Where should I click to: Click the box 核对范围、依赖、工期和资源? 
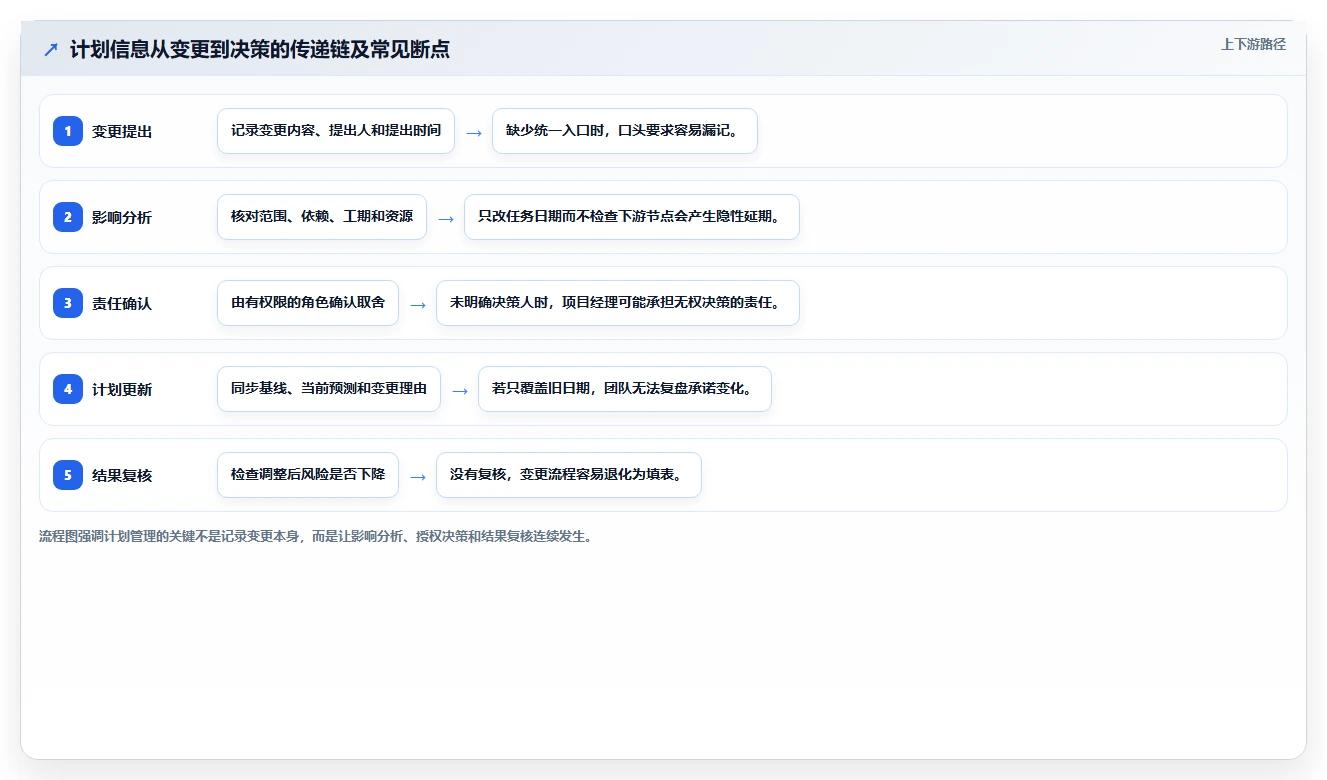(x=322, y=217)
